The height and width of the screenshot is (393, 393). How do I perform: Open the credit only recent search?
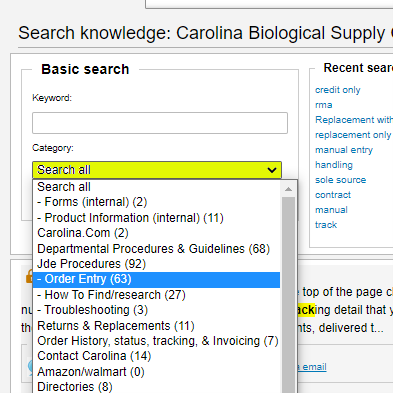tap(338, 90)
